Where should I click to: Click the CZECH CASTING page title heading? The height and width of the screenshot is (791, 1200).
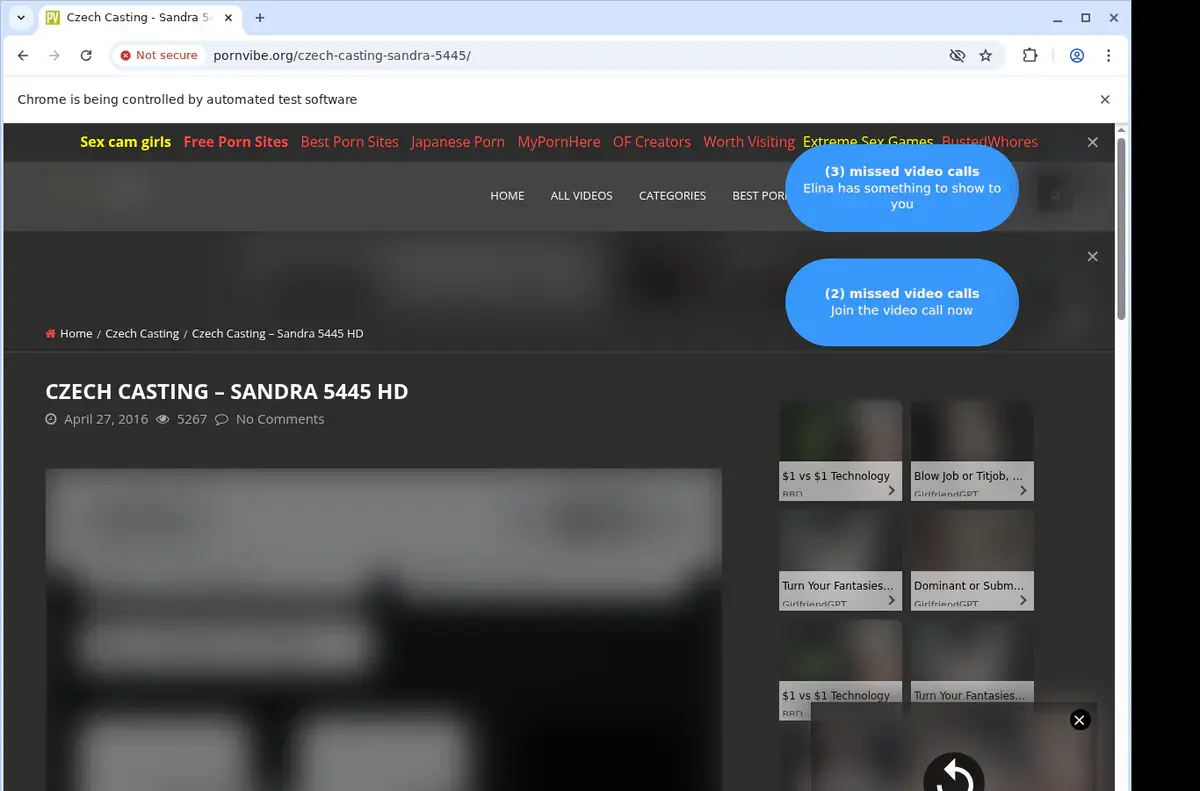(x=227, y=392)
